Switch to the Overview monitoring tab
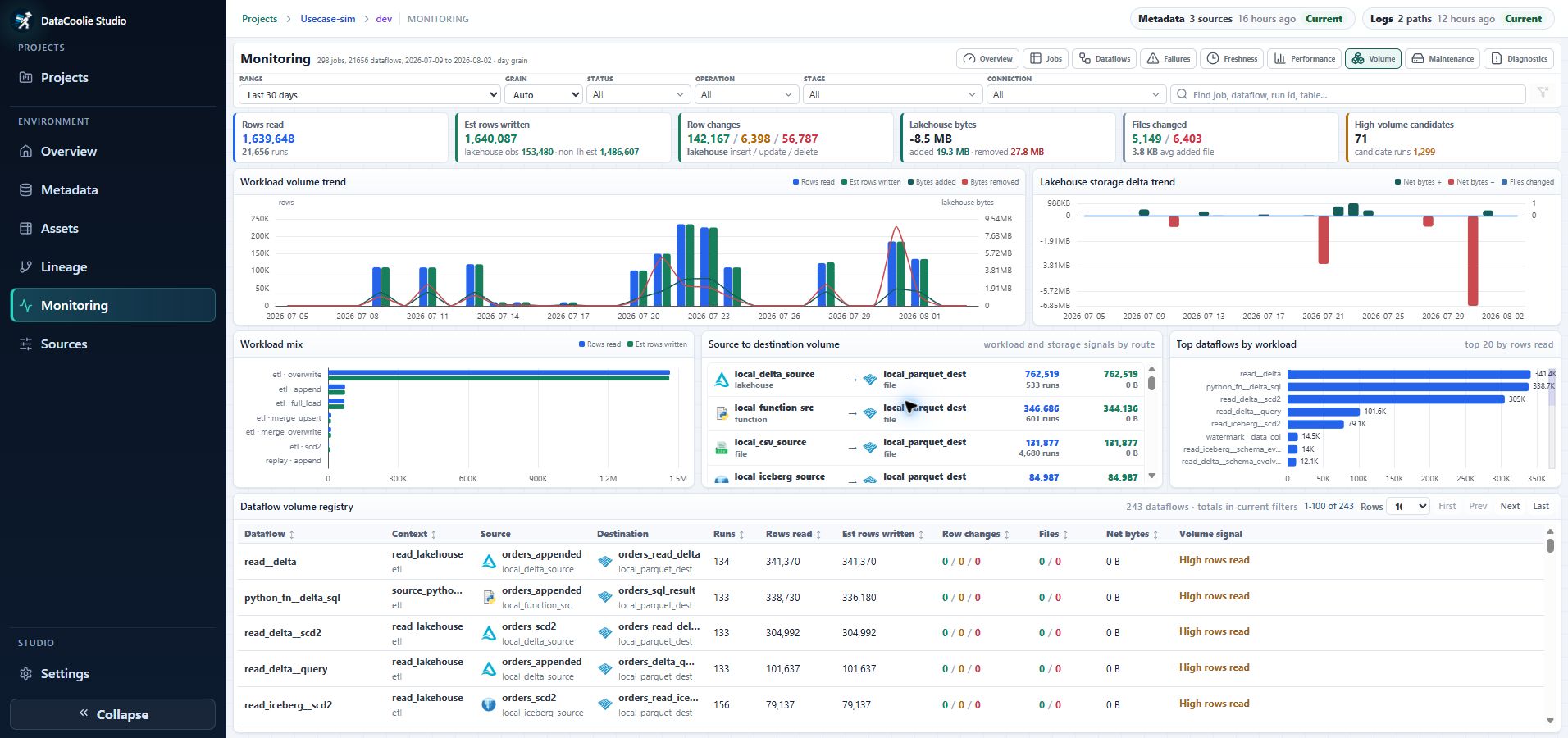This screenshot has height=738, width=1568. tap(988, 59)
